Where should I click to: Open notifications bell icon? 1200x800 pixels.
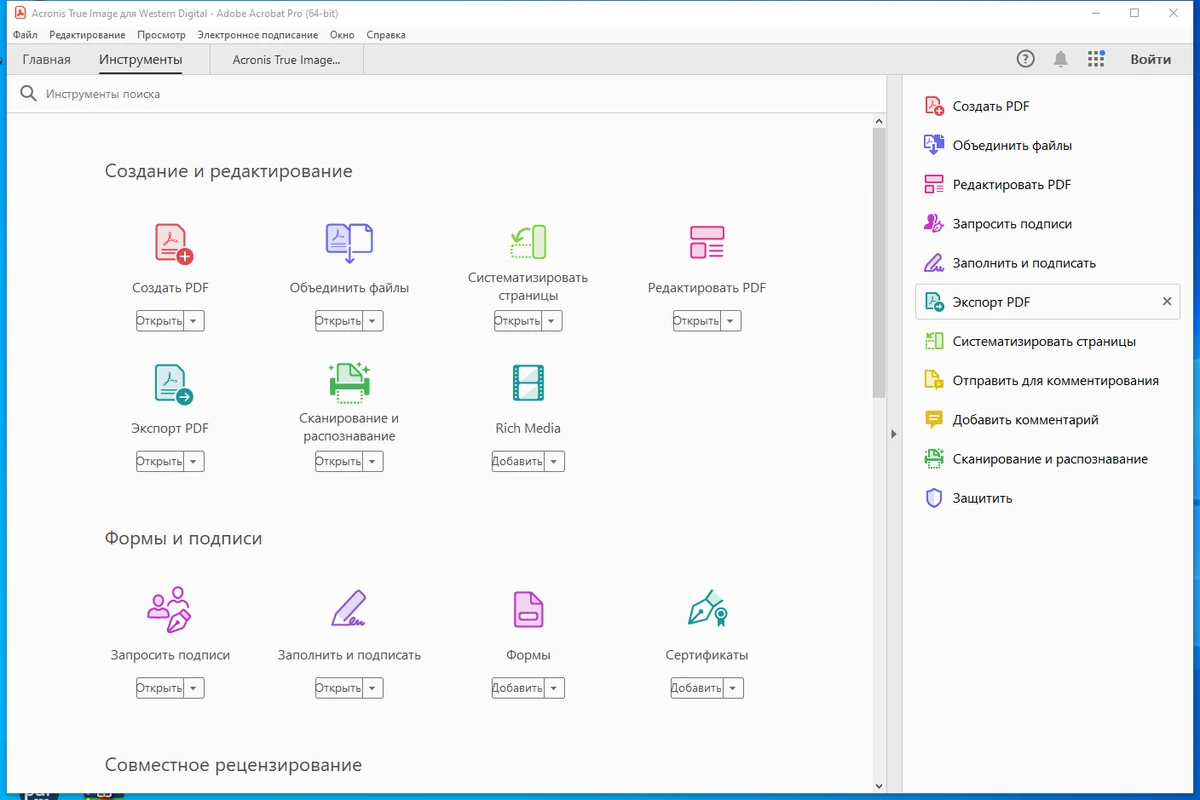1060,59
